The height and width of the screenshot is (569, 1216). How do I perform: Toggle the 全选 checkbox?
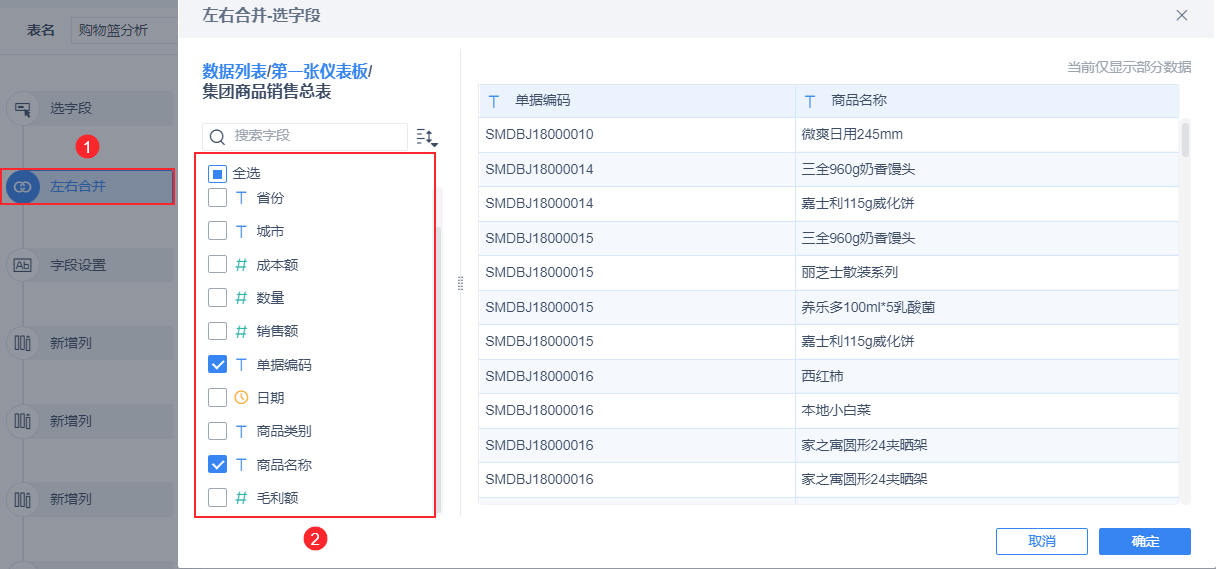pos(217,173)
